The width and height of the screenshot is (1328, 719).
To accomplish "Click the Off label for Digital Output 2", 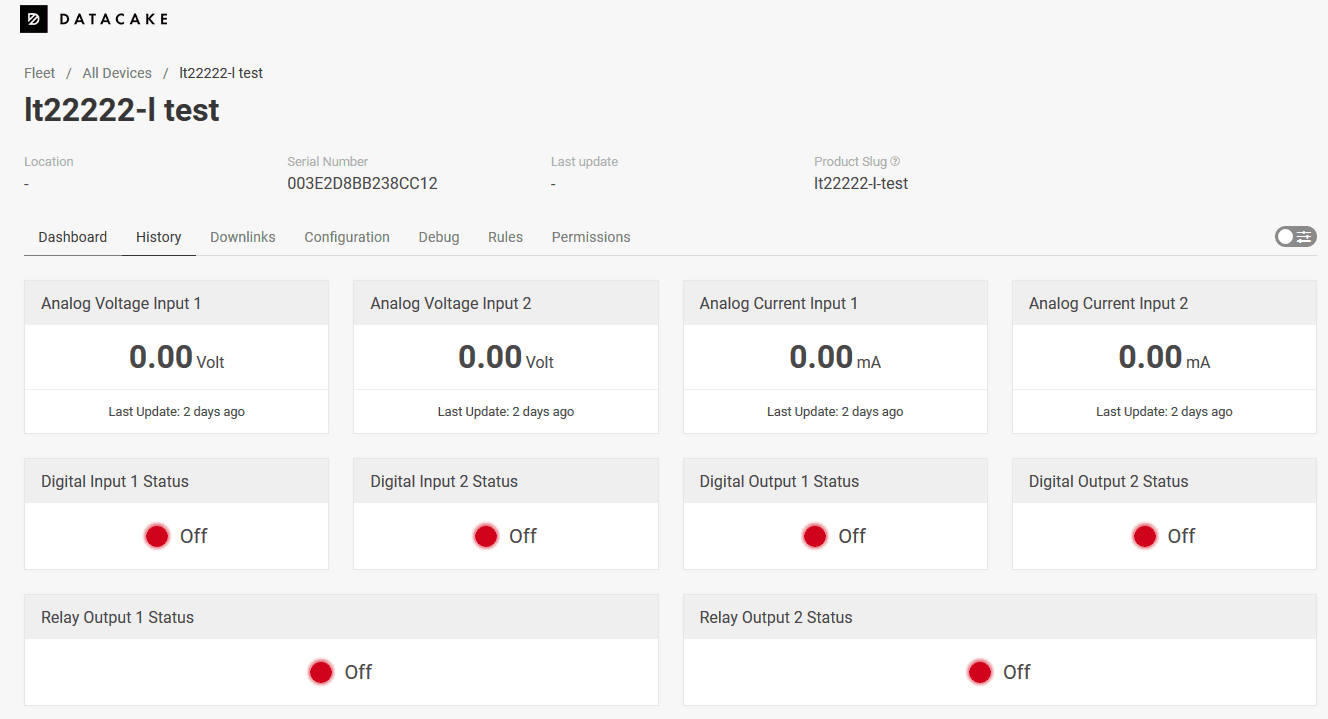I will pos(1181,536).
